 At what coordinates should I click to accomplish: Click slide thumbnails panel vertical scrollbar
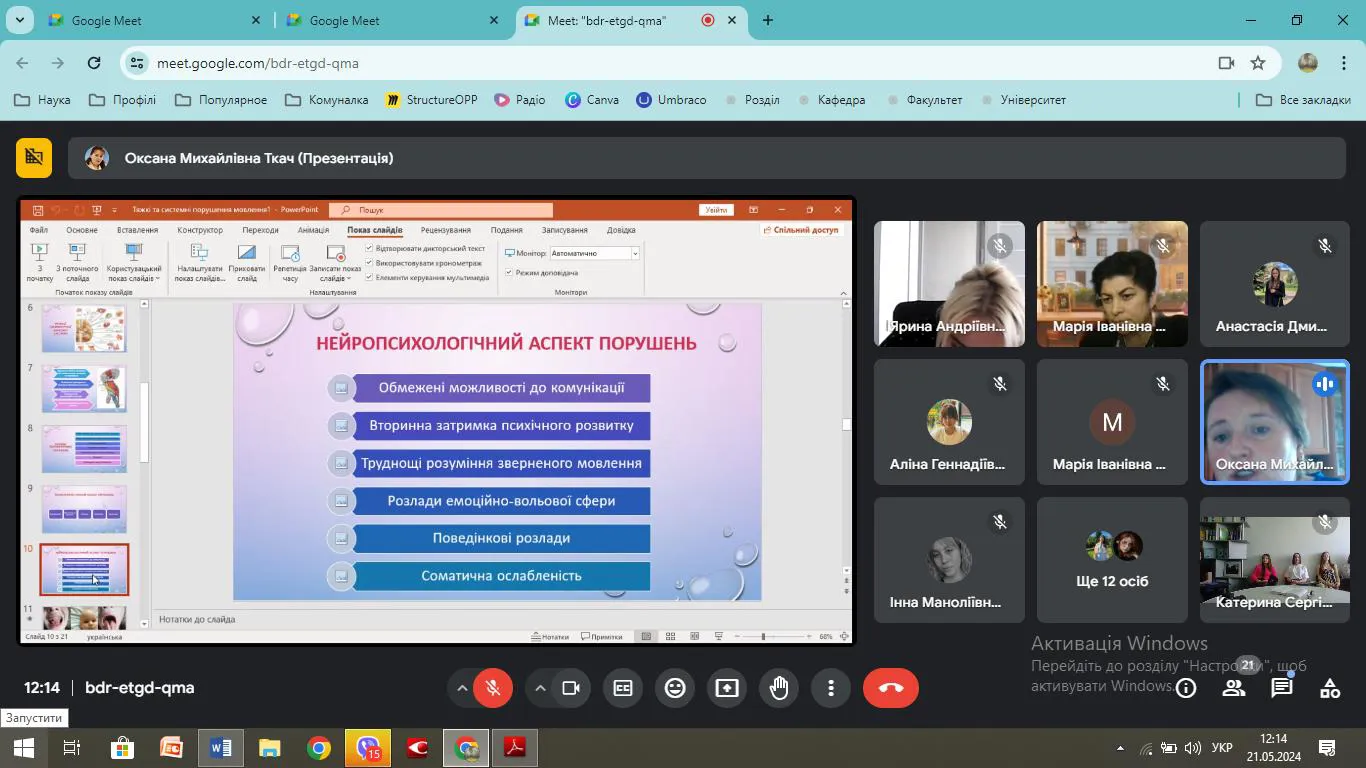tap(144, 422)
